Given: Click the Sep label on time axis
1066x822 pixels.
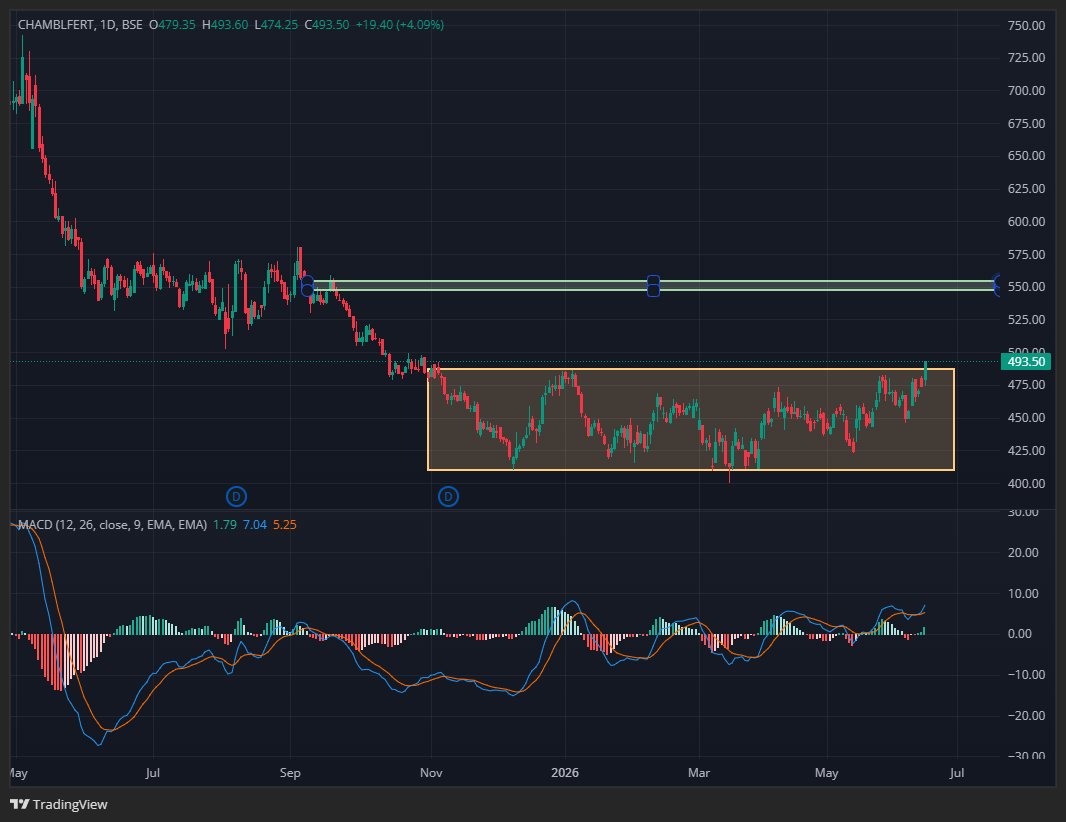Looking at the screenshot, I should point(290,772).
